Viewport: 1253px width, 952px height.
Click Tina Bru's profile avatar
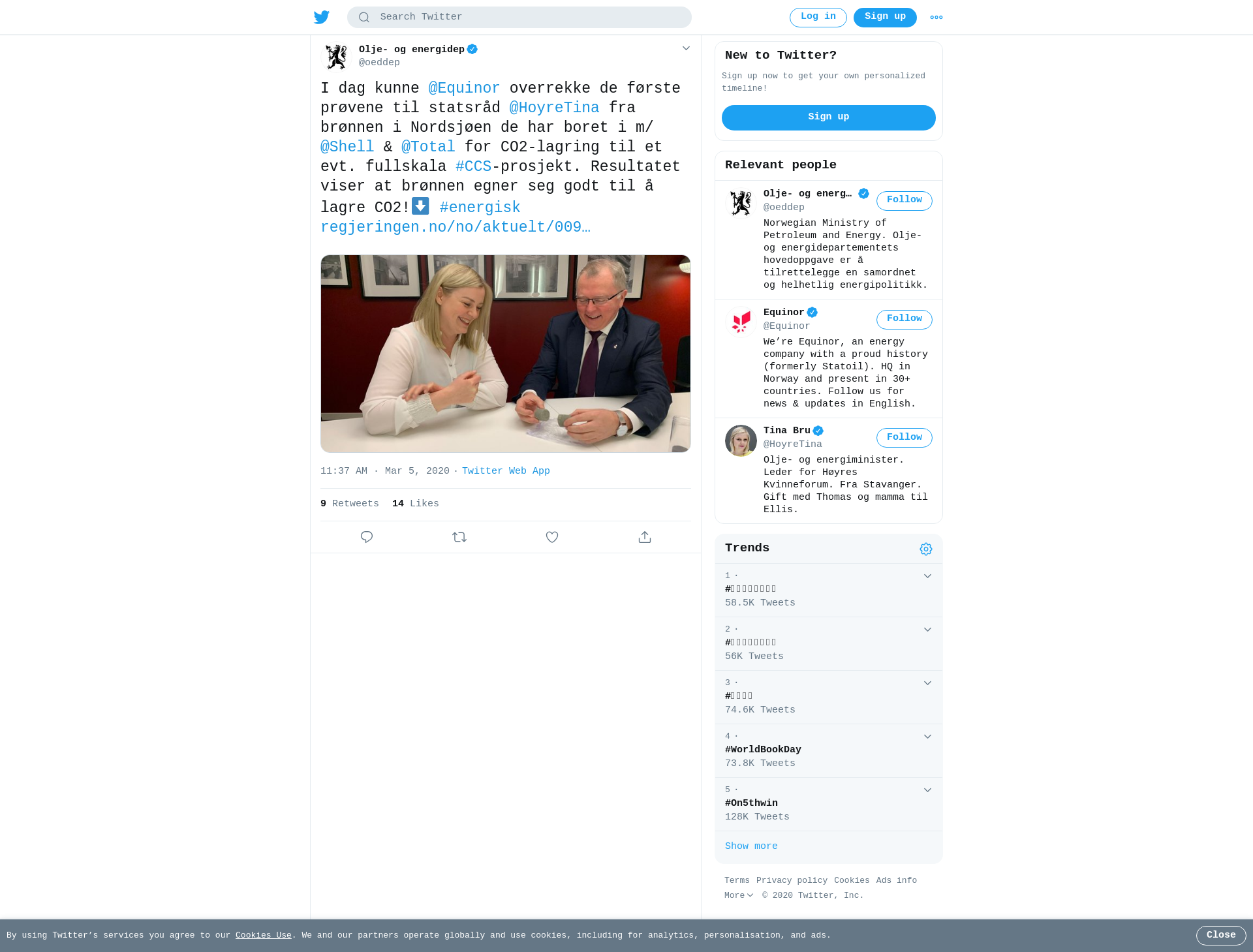coord(741,440)
